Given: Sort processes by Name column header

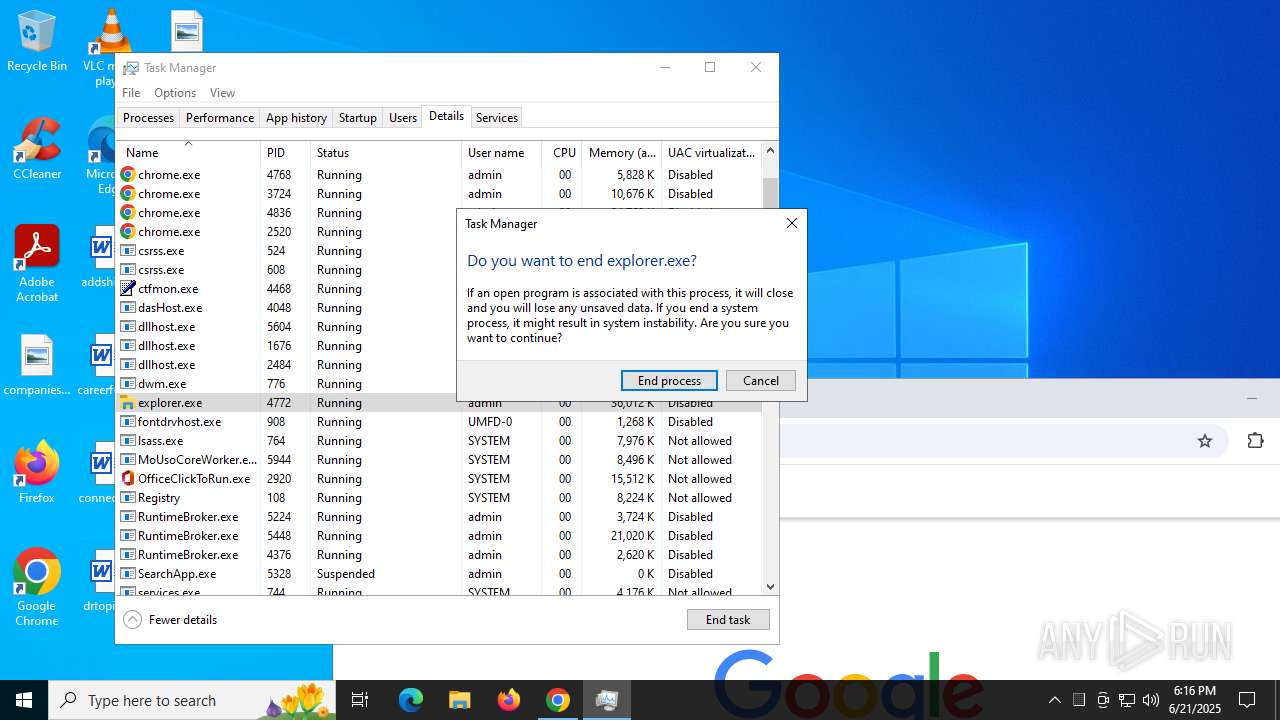Looking at the screenshot, I should [188, 153].
